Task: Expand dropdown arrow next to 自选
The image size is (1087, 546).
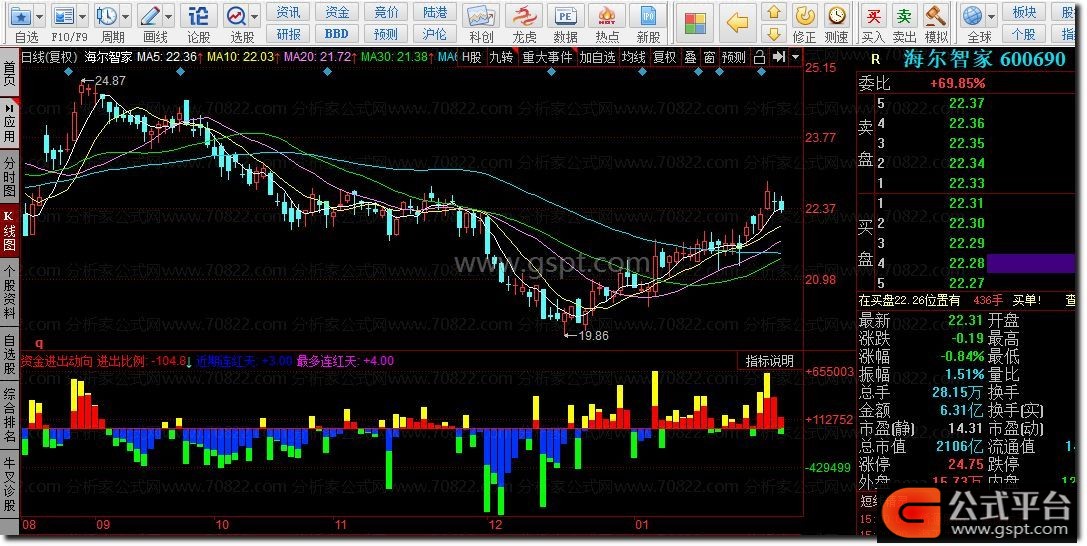Action: point(39,16)
